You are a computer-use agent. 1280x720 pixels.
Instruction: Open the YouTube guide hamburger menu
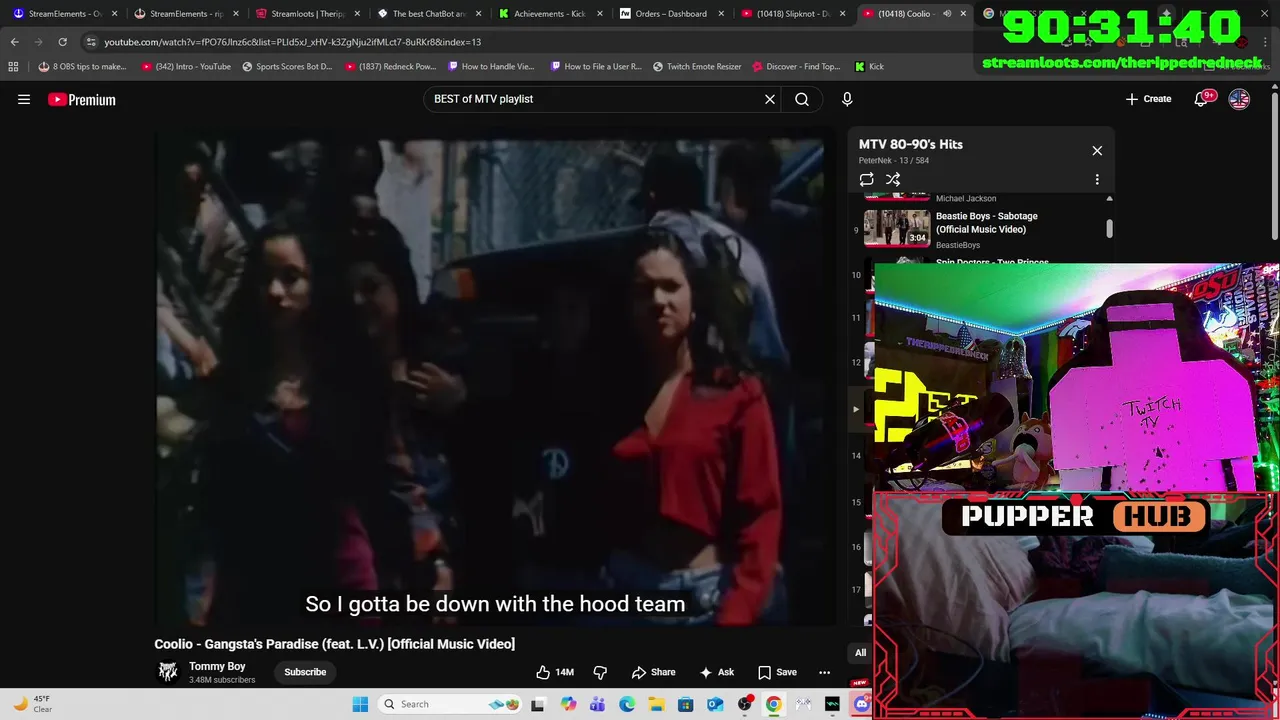click(24, 99)
